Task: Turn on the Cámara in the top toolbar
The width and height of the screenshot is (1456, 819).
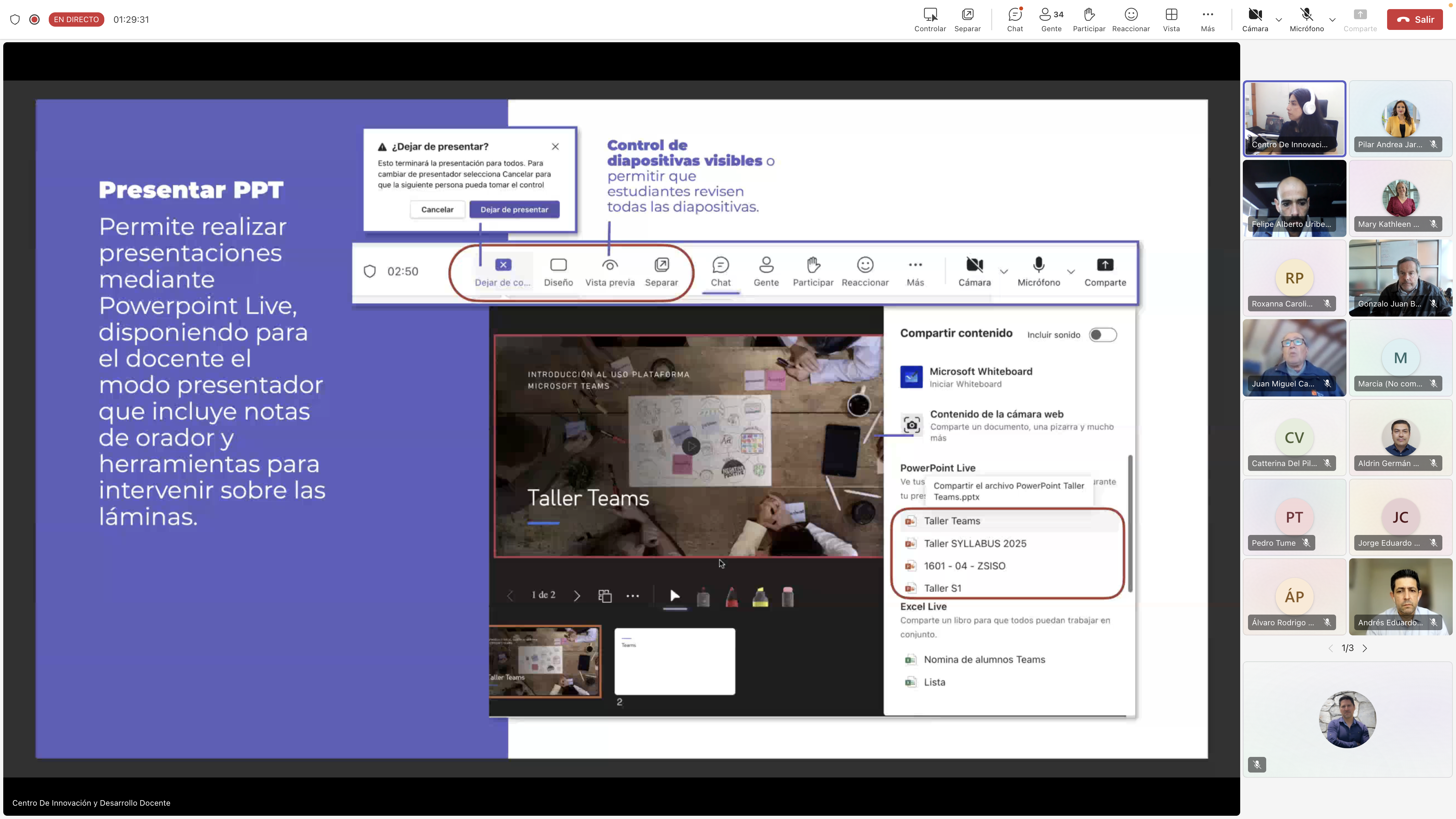Action: [x=1255, y=19]
